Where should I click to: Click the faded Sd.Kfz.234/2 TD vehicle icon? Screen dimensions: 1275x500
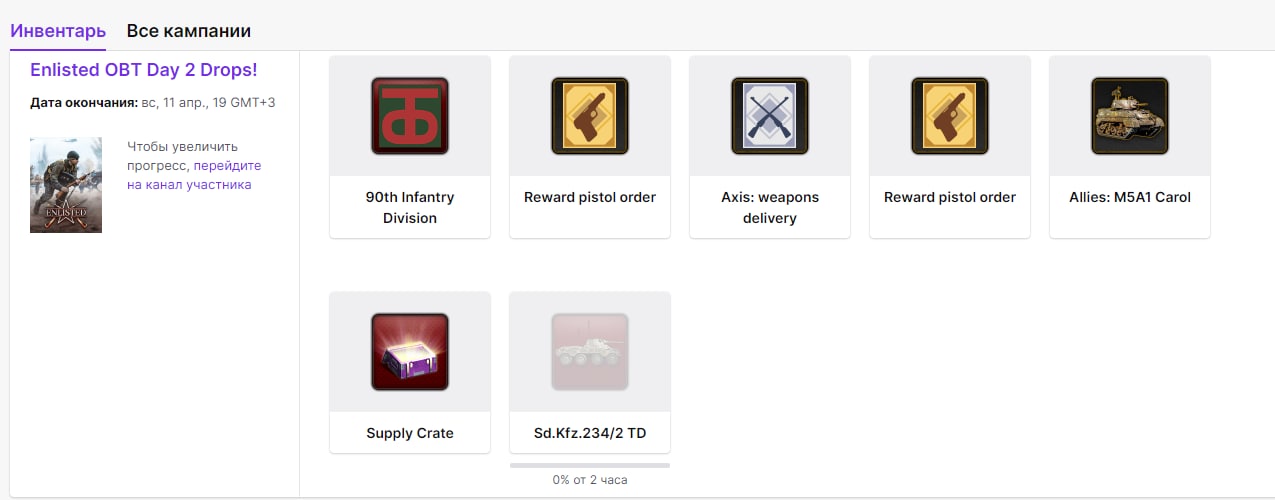[x=590, y=352]
